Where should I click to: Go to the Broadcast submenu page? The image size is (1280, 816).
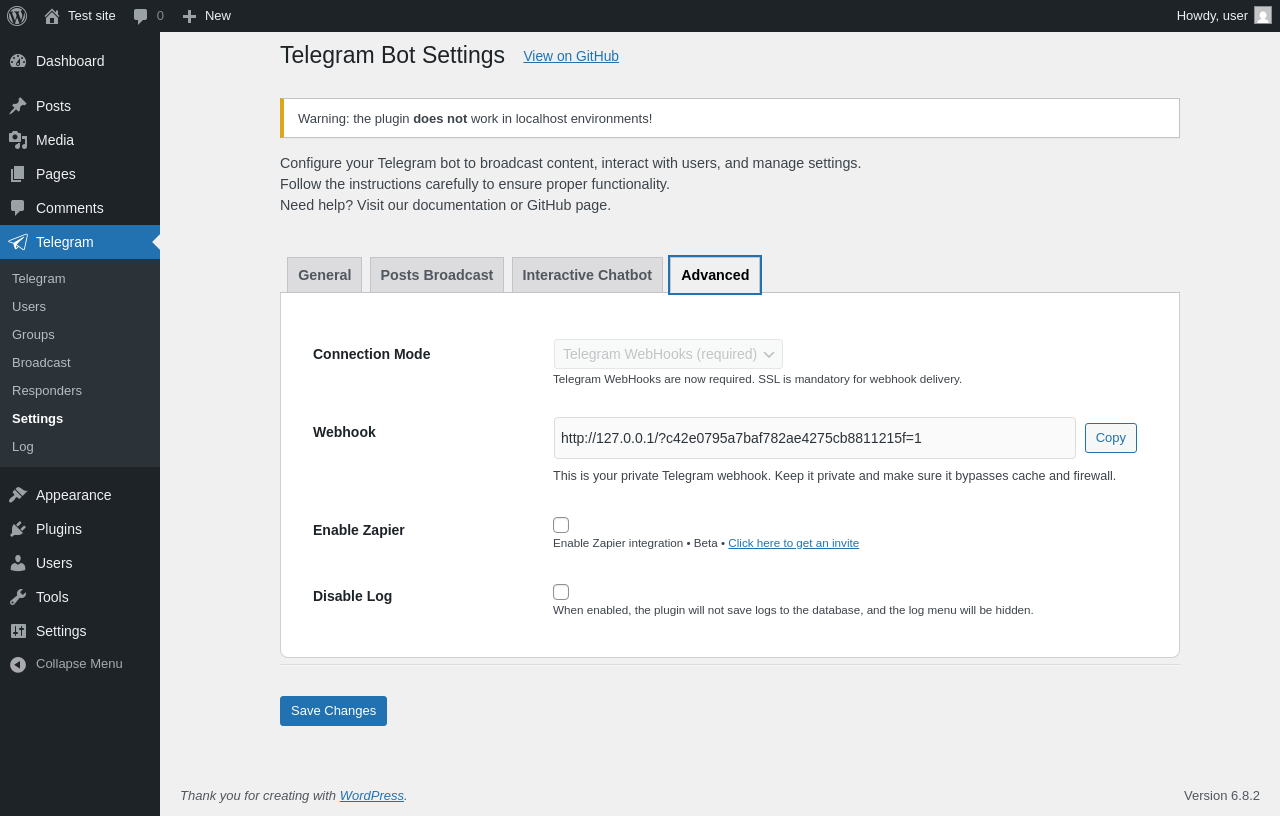pyautogui.click(x=41, y=362)
